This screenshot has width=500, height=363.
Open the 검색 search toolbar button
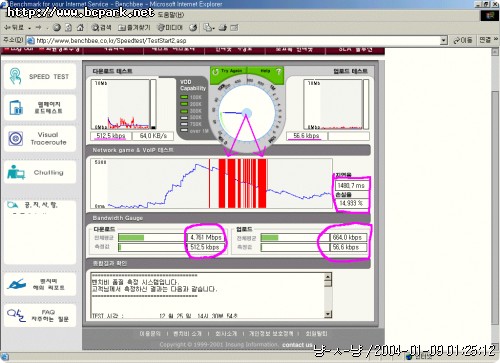[x=101, y=28]
